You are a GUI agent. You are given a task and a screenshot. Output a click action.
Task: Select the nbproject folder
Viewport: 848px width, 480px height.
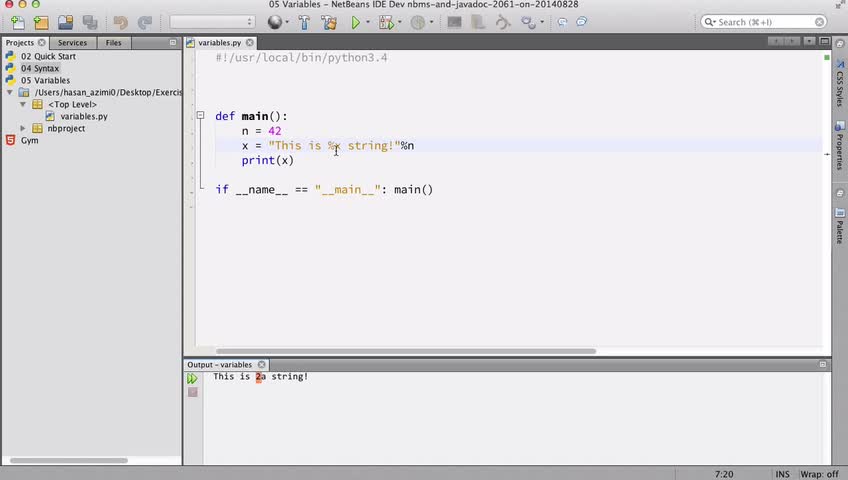[66, 129]
